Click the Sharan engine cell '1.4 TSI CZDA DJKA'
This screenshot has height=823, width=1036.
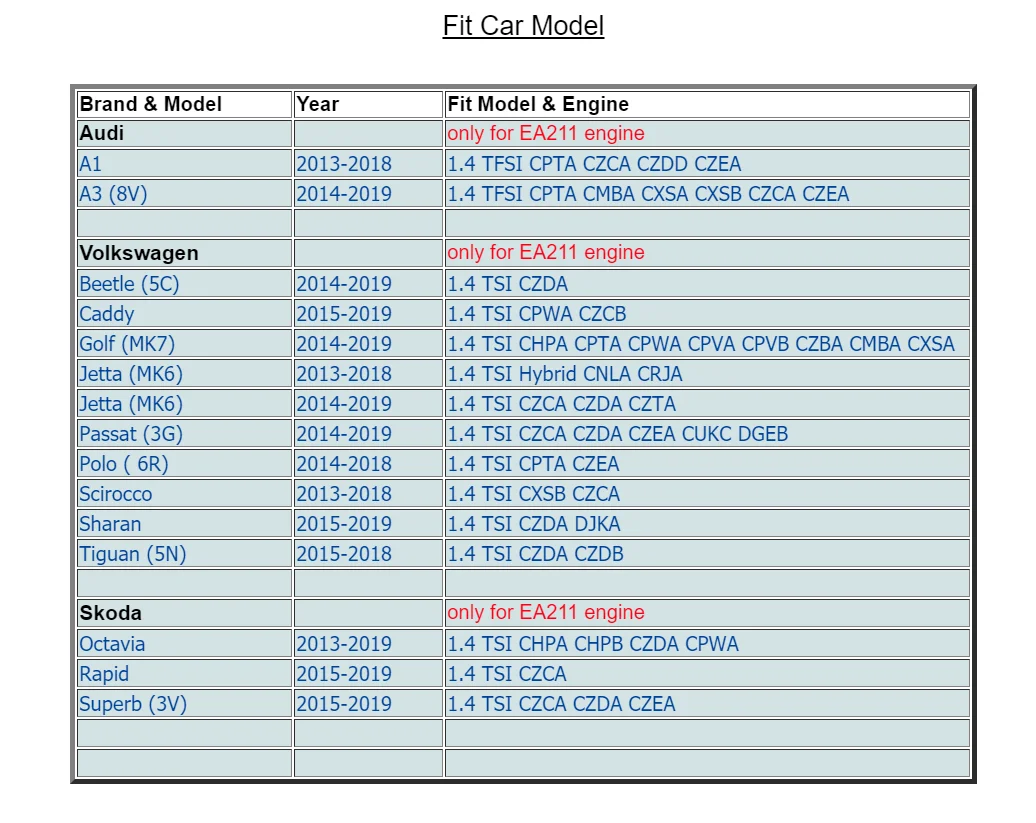(x=707, y=524)
